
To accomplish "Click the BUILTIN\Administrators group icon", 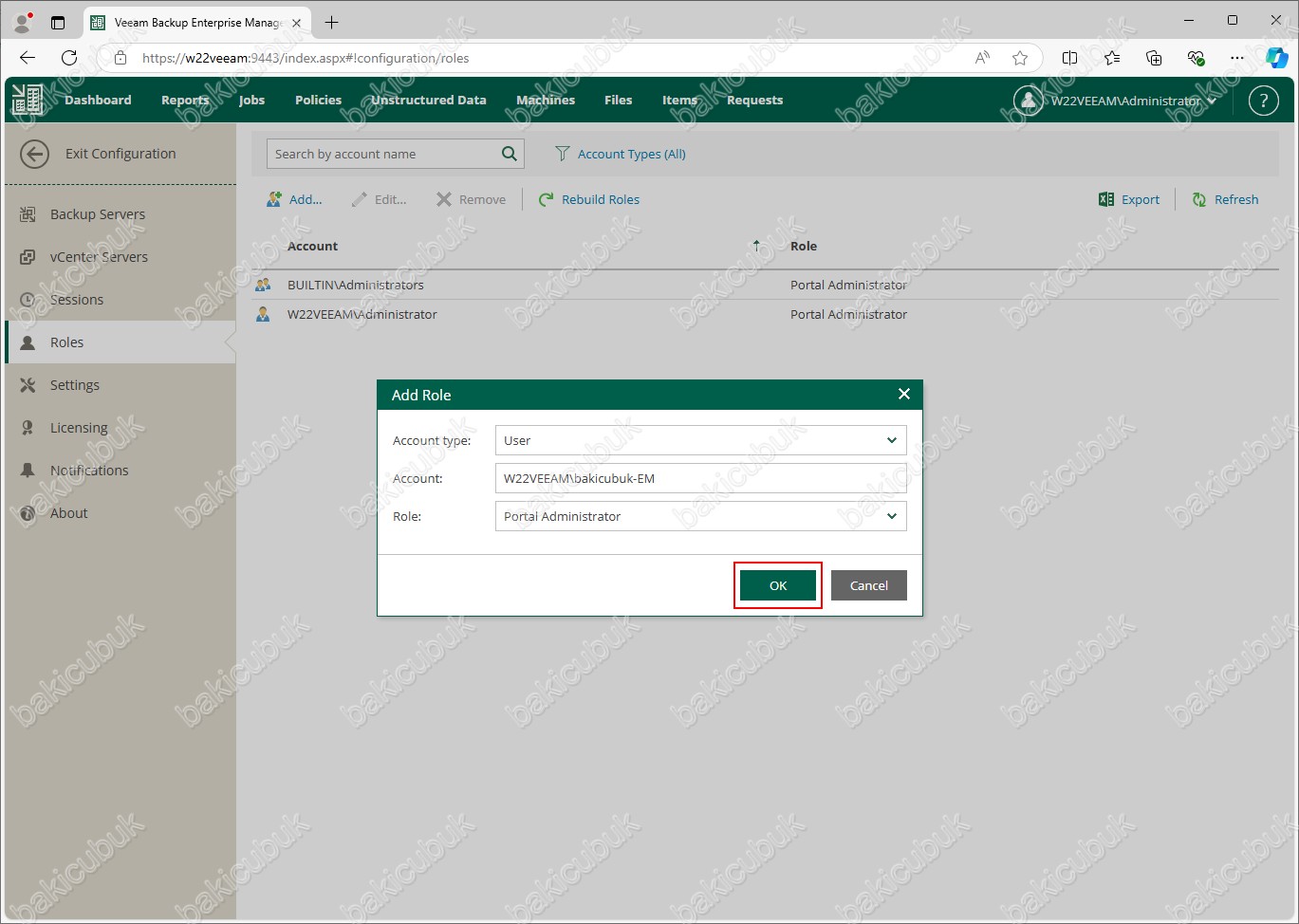I will (263, 285).
